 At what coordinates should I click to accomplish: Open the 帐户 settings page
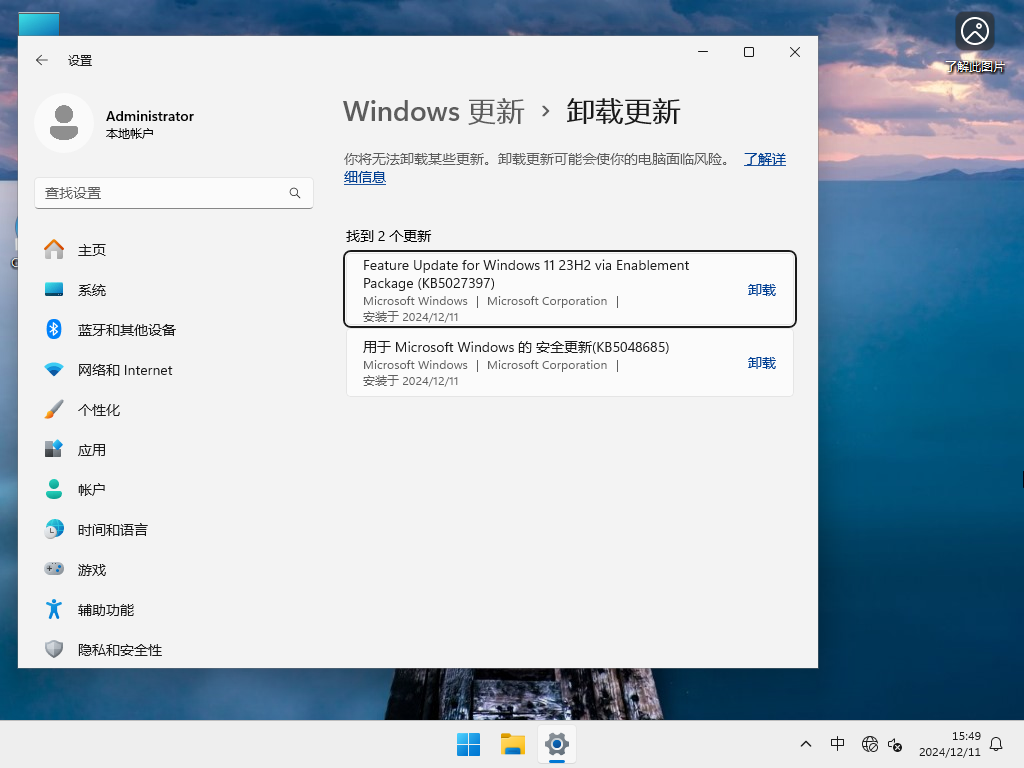click(x=91, y=489)
